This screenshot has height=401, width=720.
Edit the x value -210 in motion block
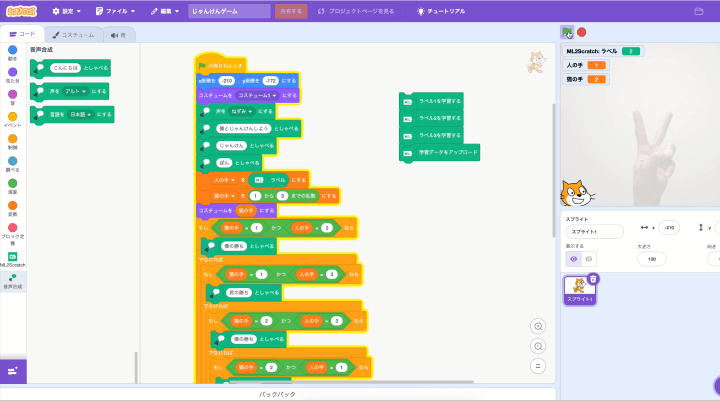(226, 81)
